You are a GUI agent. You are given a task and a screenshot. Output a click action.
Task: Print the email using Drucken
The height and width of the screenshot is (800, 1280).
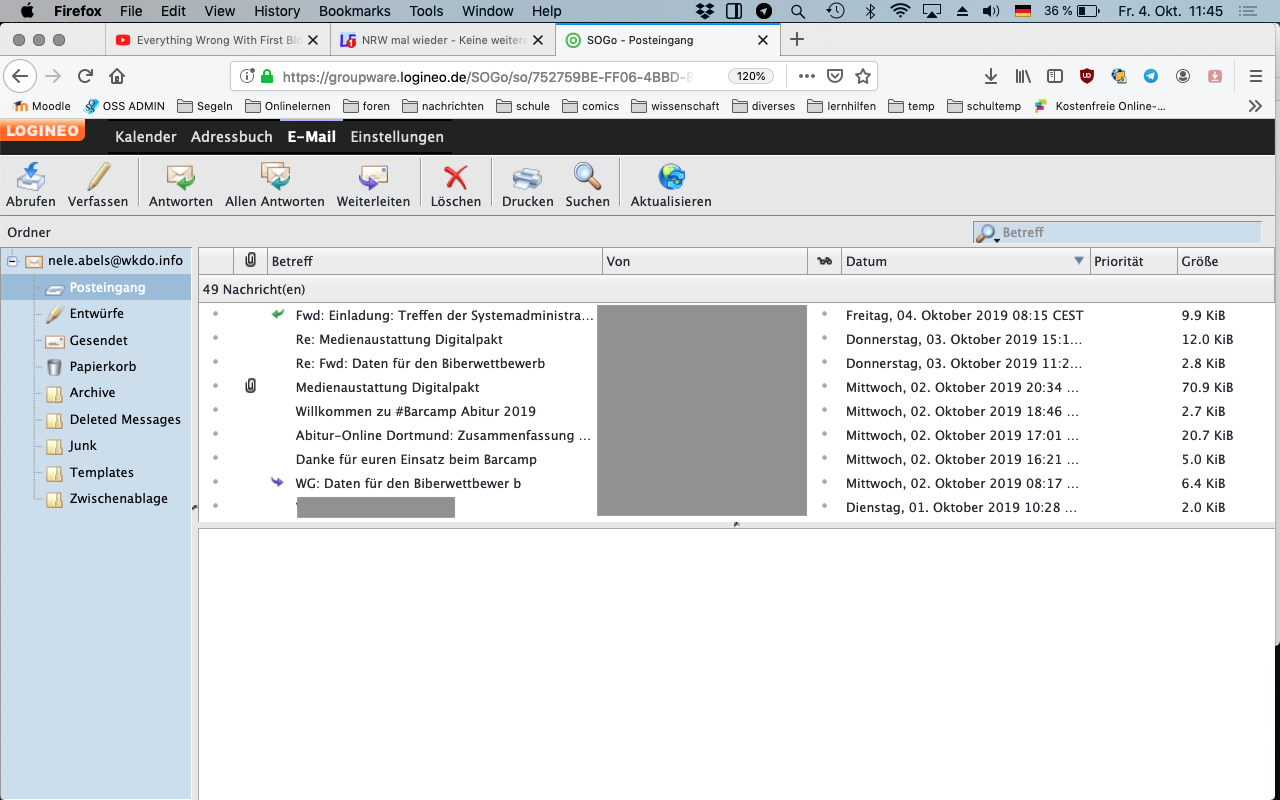[527, 178]
